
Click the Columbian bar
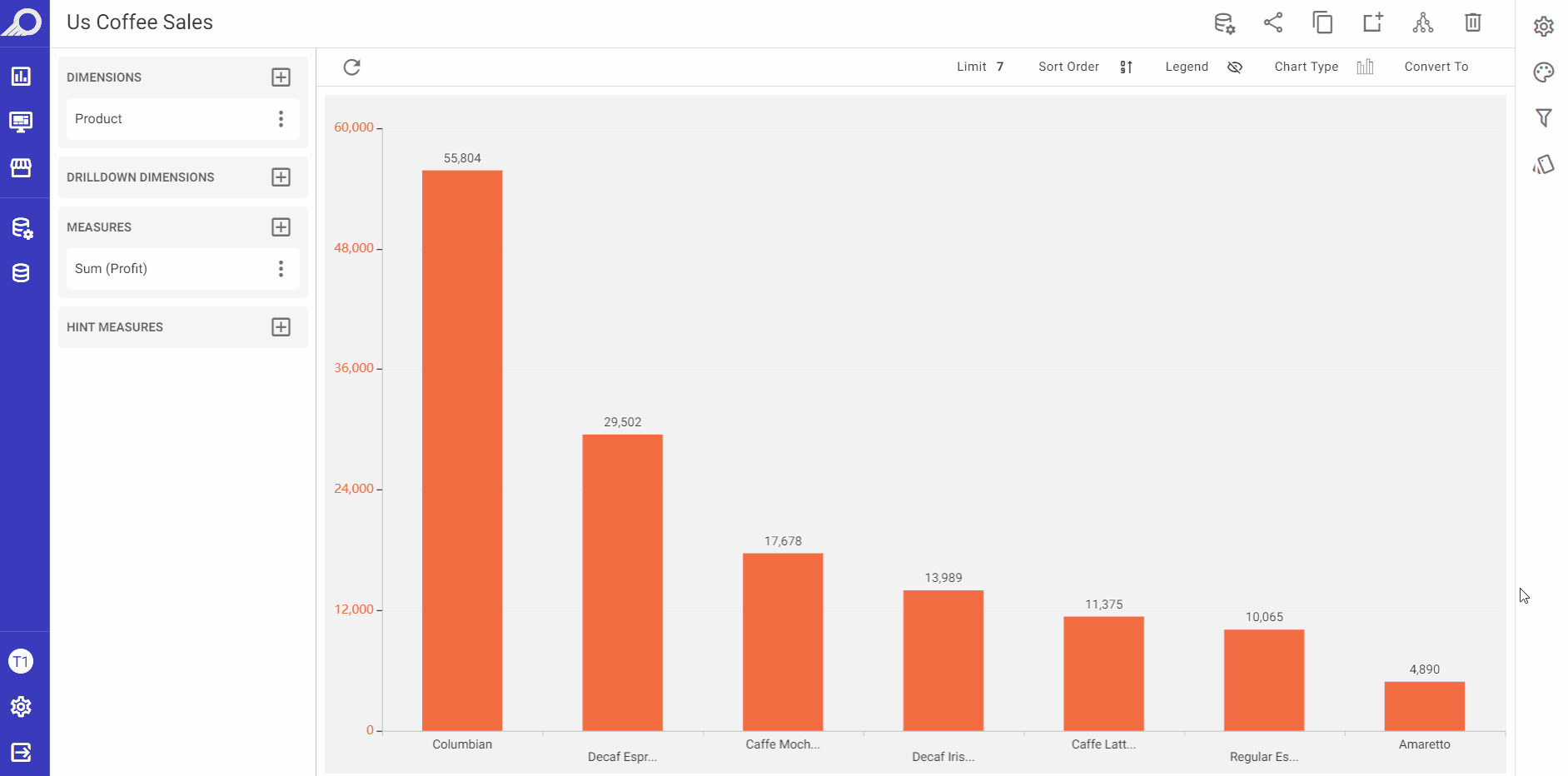(x=462, y=450)
